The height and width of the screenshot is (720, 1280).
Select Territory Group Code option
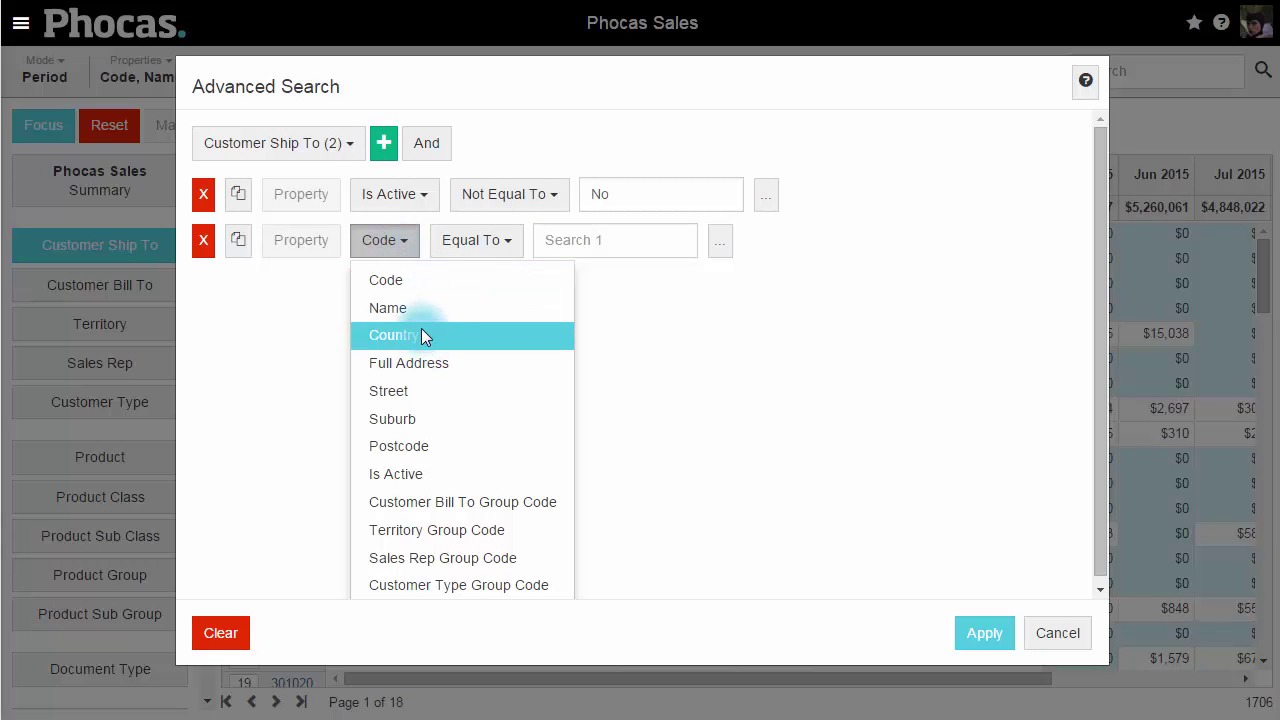point(436,530)
